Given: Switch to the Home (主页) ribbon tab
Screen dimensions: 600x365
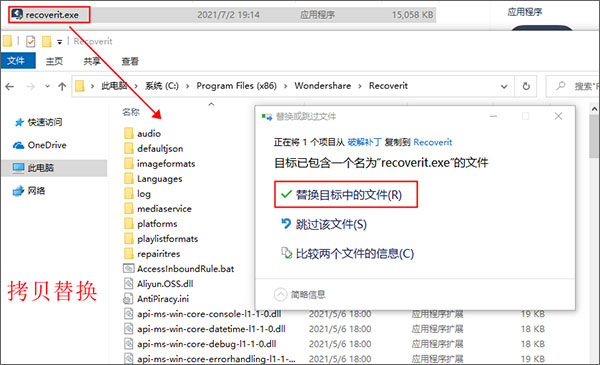Looking at the screenshot, I should click(54, 61).
